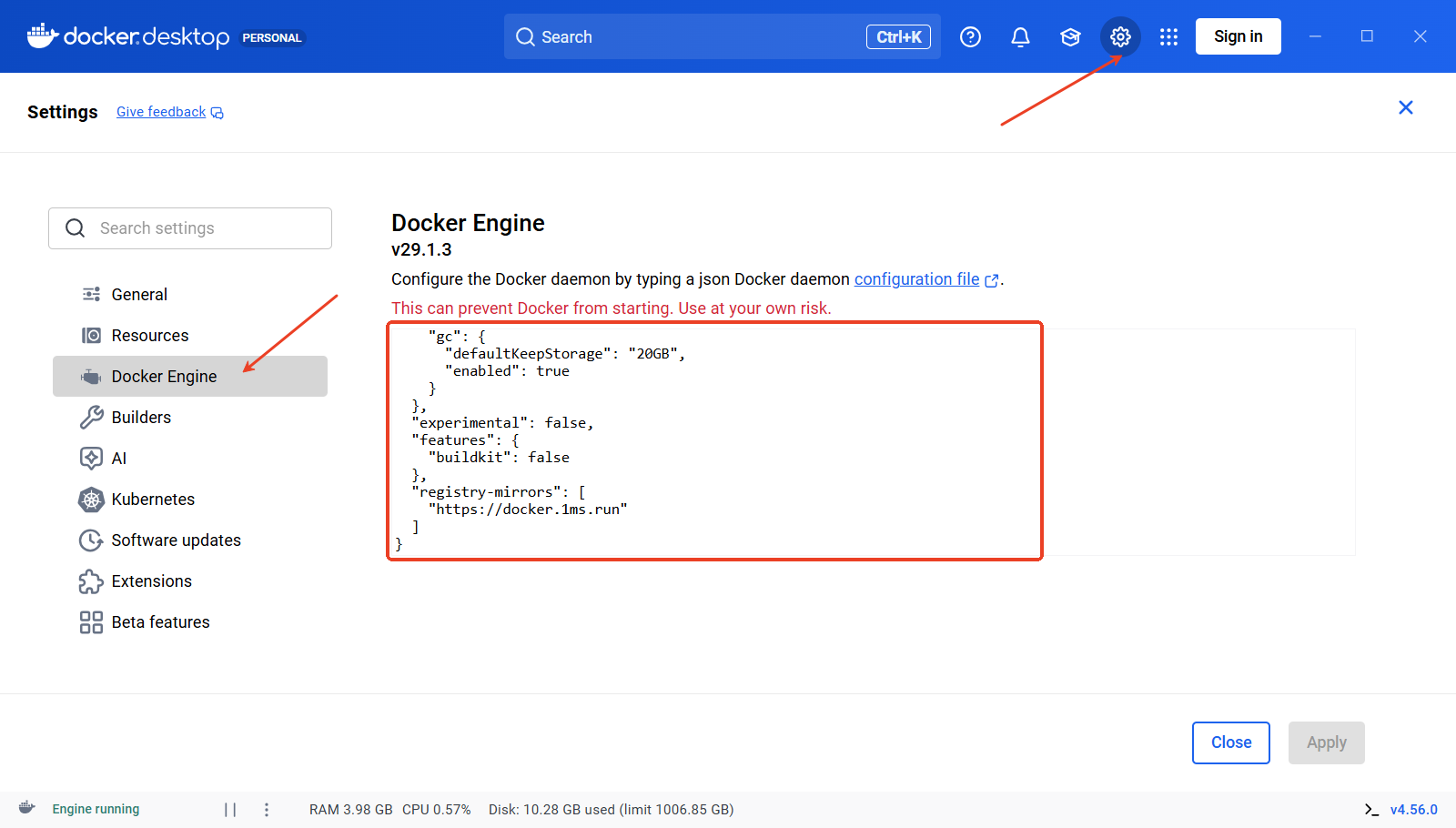Click the v4.56.0 version link
The width and height of the screenshot is (1456, 828).
(1414, 809)
